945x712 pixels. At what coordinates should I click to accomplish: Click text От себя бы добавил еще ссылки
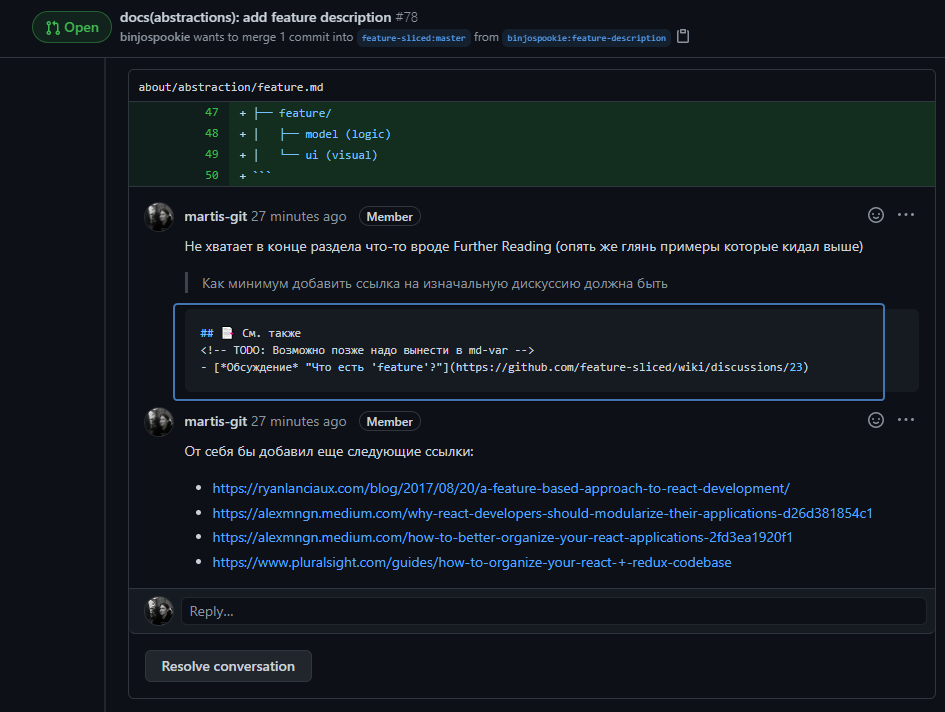[x=329, y=452]
